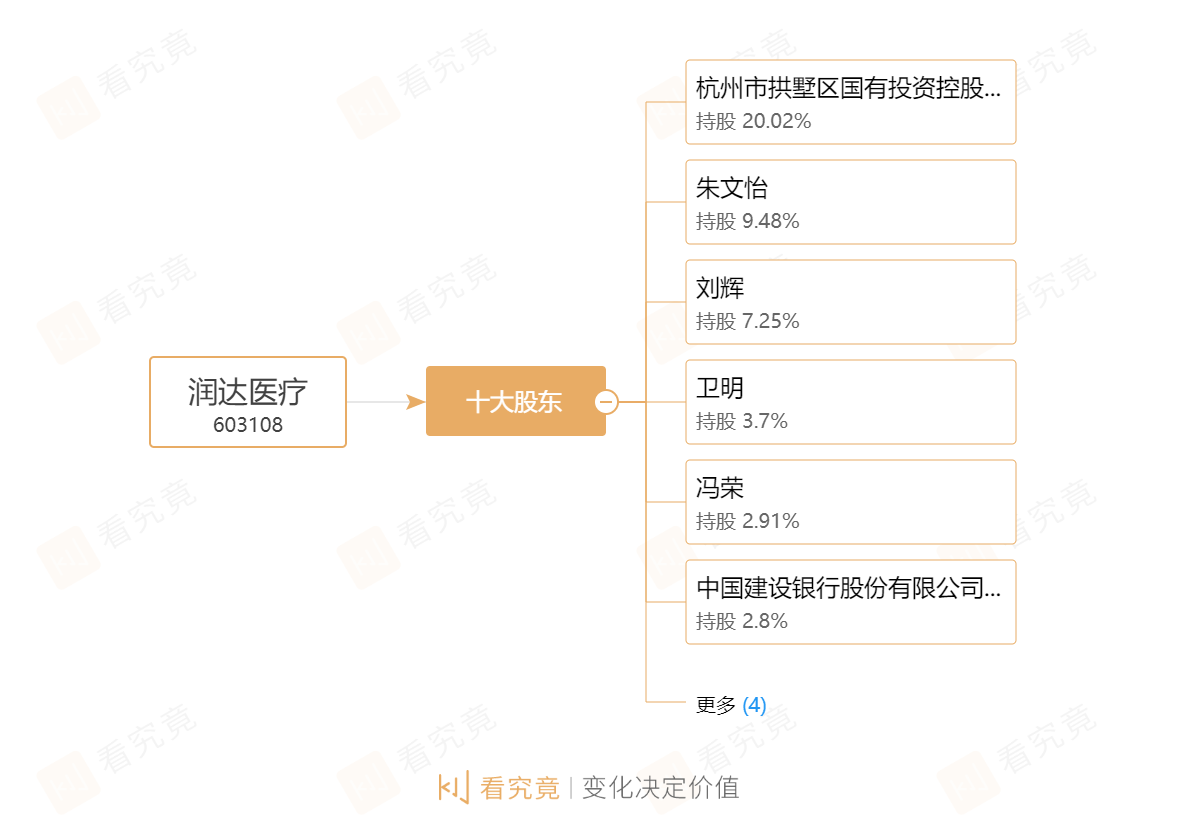Image resolution: width=1178 pixels, height=830 pixels.
Task: Click the stock code 603108
Action: (x=248, y=425)
